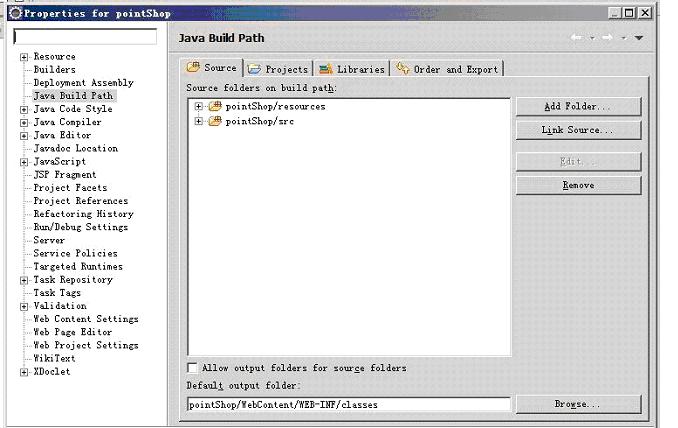Click the pointShop/resources source folder icon
This screenshot has width=678, height=428.
click(x=215, y=106)
